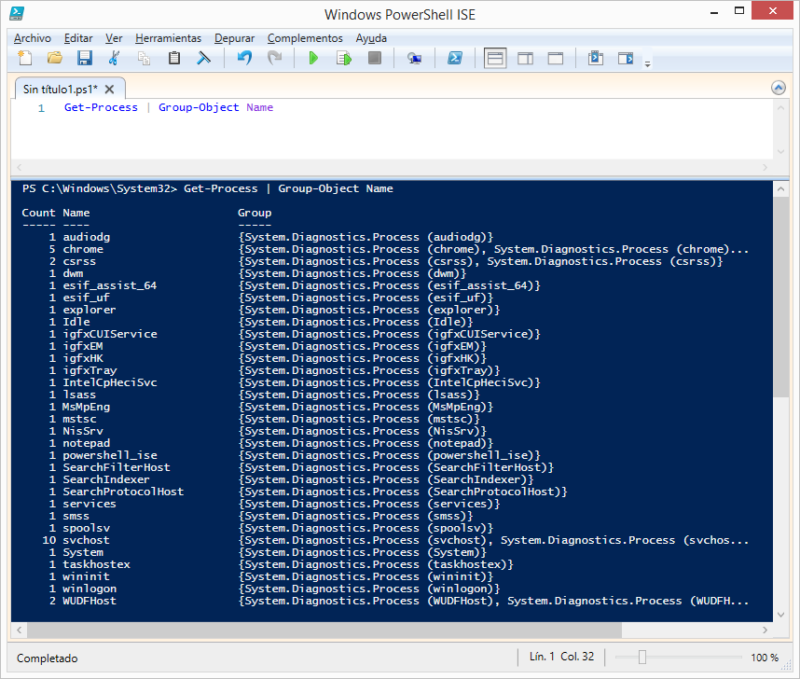The height and width of the screenshot is (679, 800).
Task: Undo the last edit
Action: point(245,58)
